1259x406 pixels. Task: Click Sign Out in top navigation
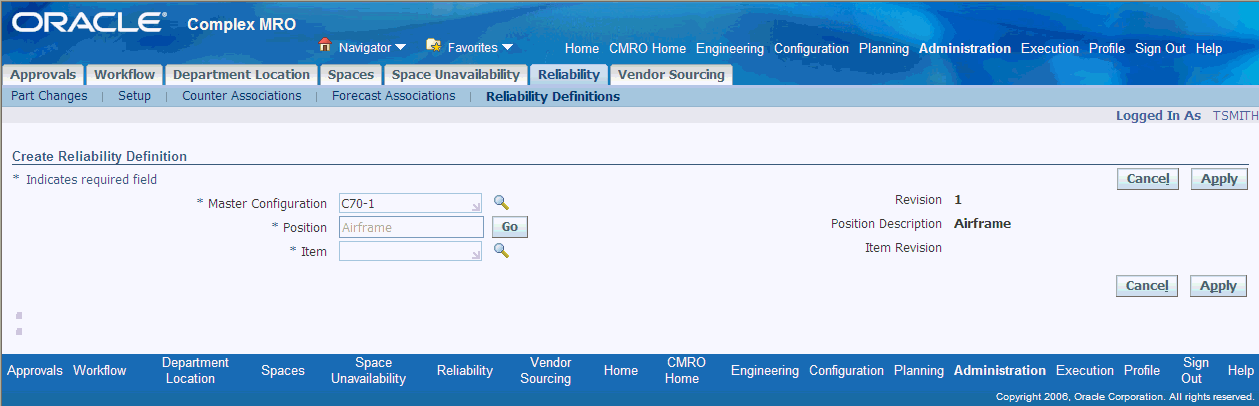click(x=1160, y=48)
